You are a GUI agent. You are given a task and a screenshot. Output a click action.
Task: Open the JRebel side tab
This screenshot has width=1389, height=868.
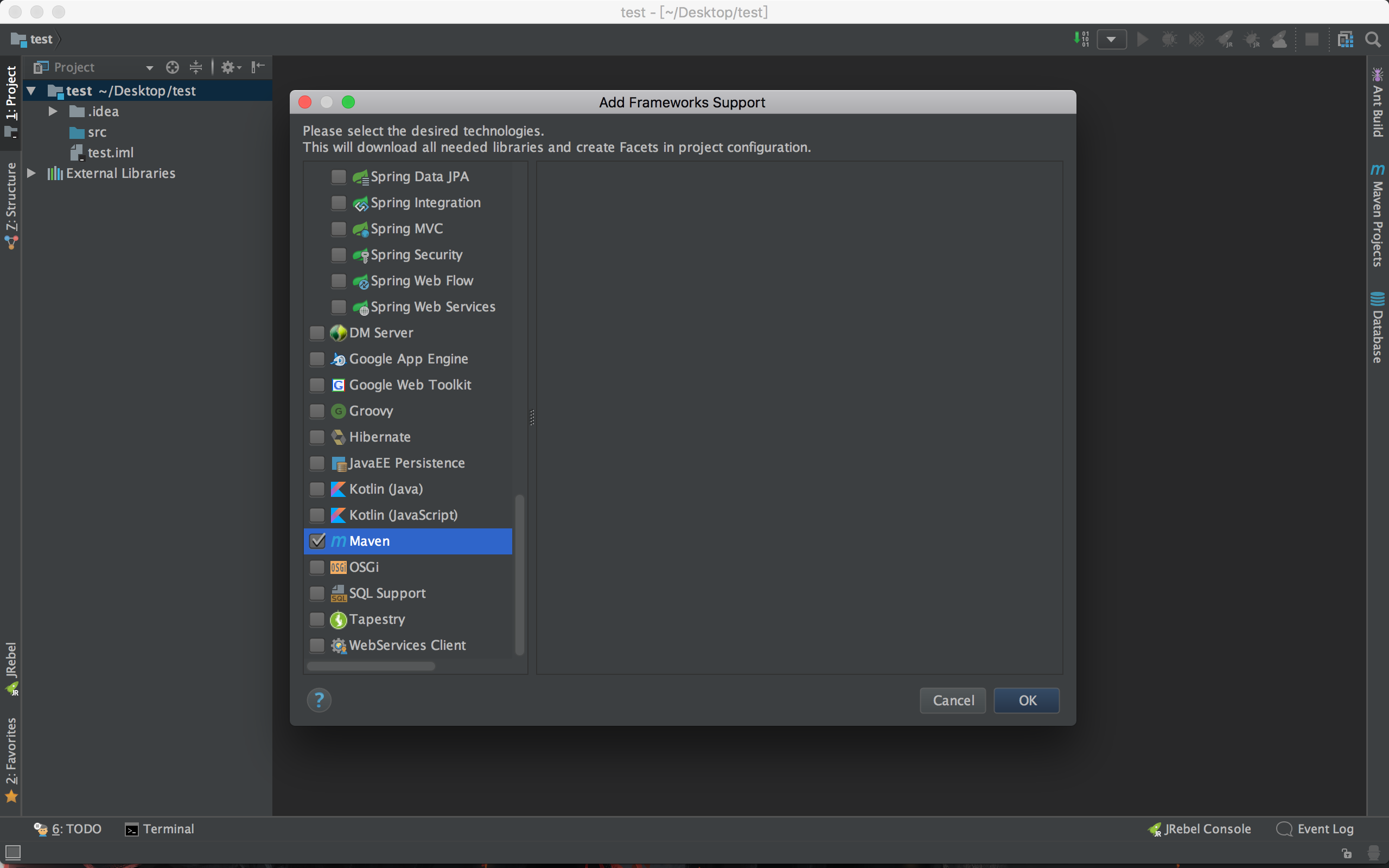click(x=11, y=668)
